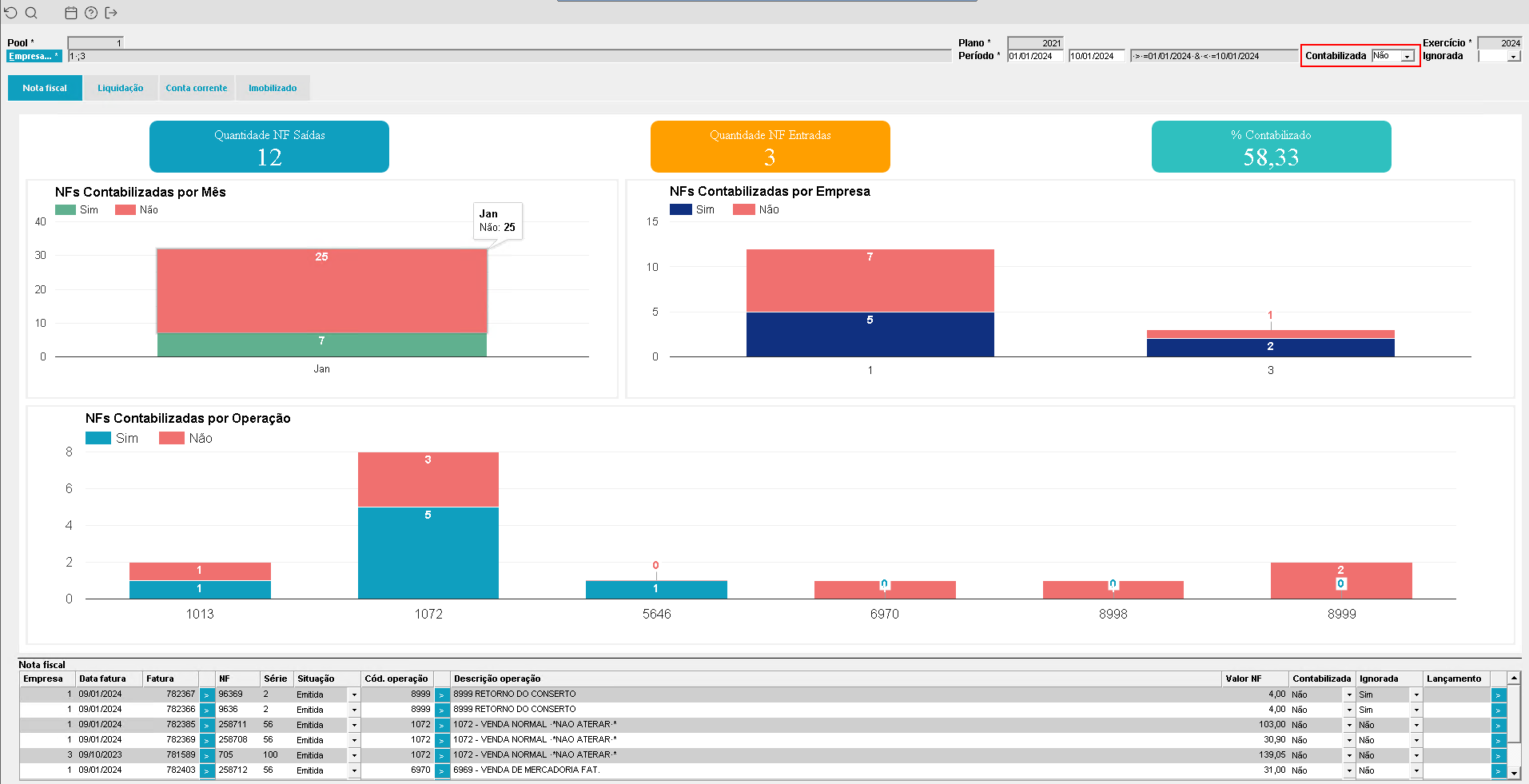Click the Quantidade NF Saídas card
This screenshot has width=1529, height=784.
[269, 146]
